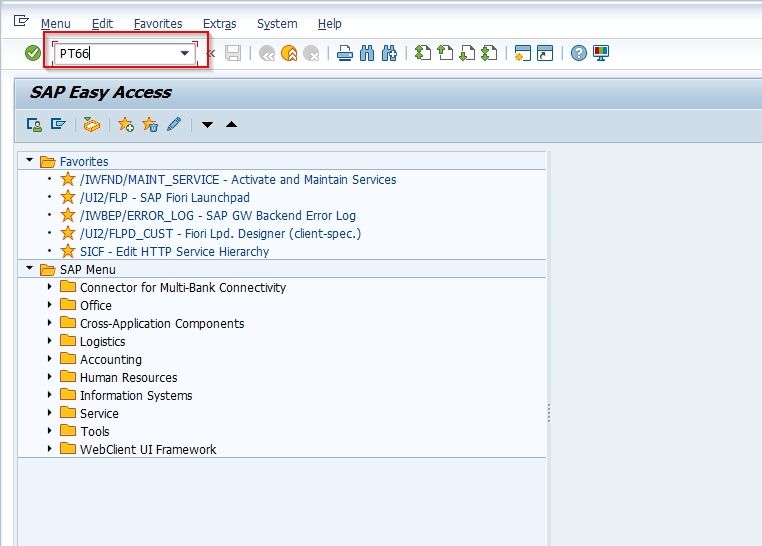Go to Last Page icon
762x546 pixels.
(489, 53)
